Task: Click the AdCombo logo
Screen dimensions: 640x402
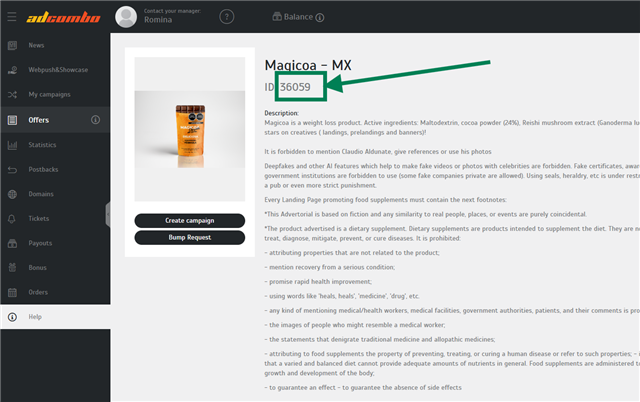Action: [x=63, y=17]
